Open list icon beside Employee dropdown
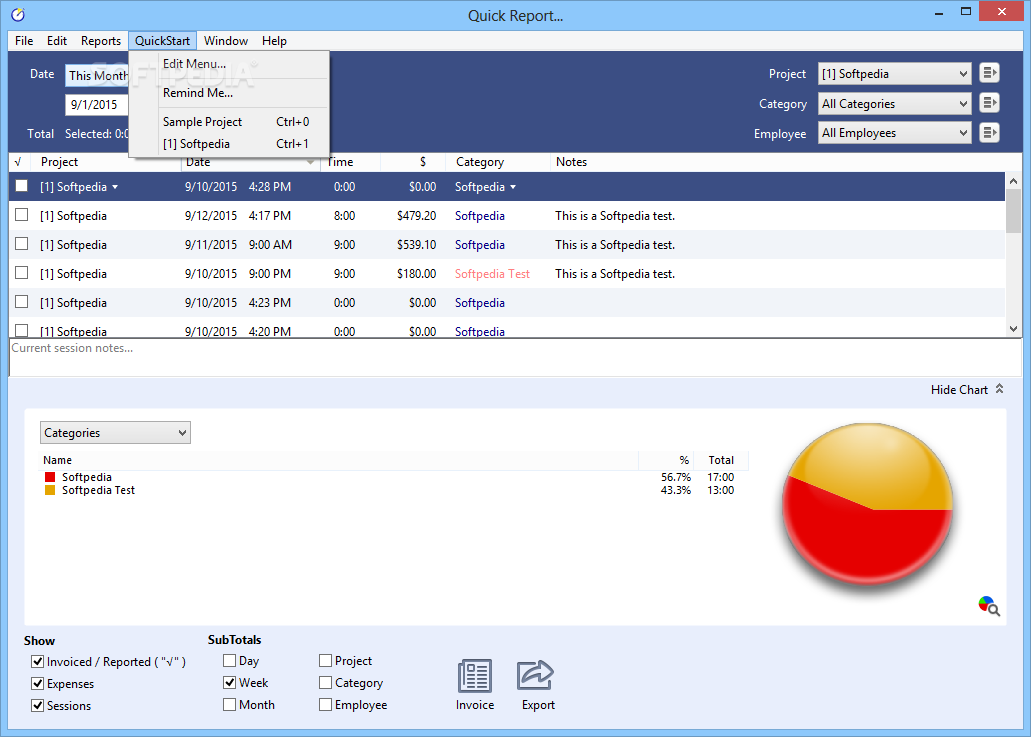 pos(989,133)
